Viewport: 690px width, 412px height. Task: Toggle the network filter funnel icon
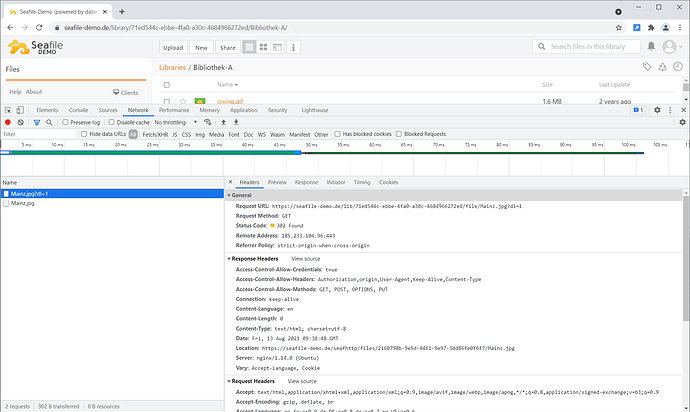tap(37, 122)
